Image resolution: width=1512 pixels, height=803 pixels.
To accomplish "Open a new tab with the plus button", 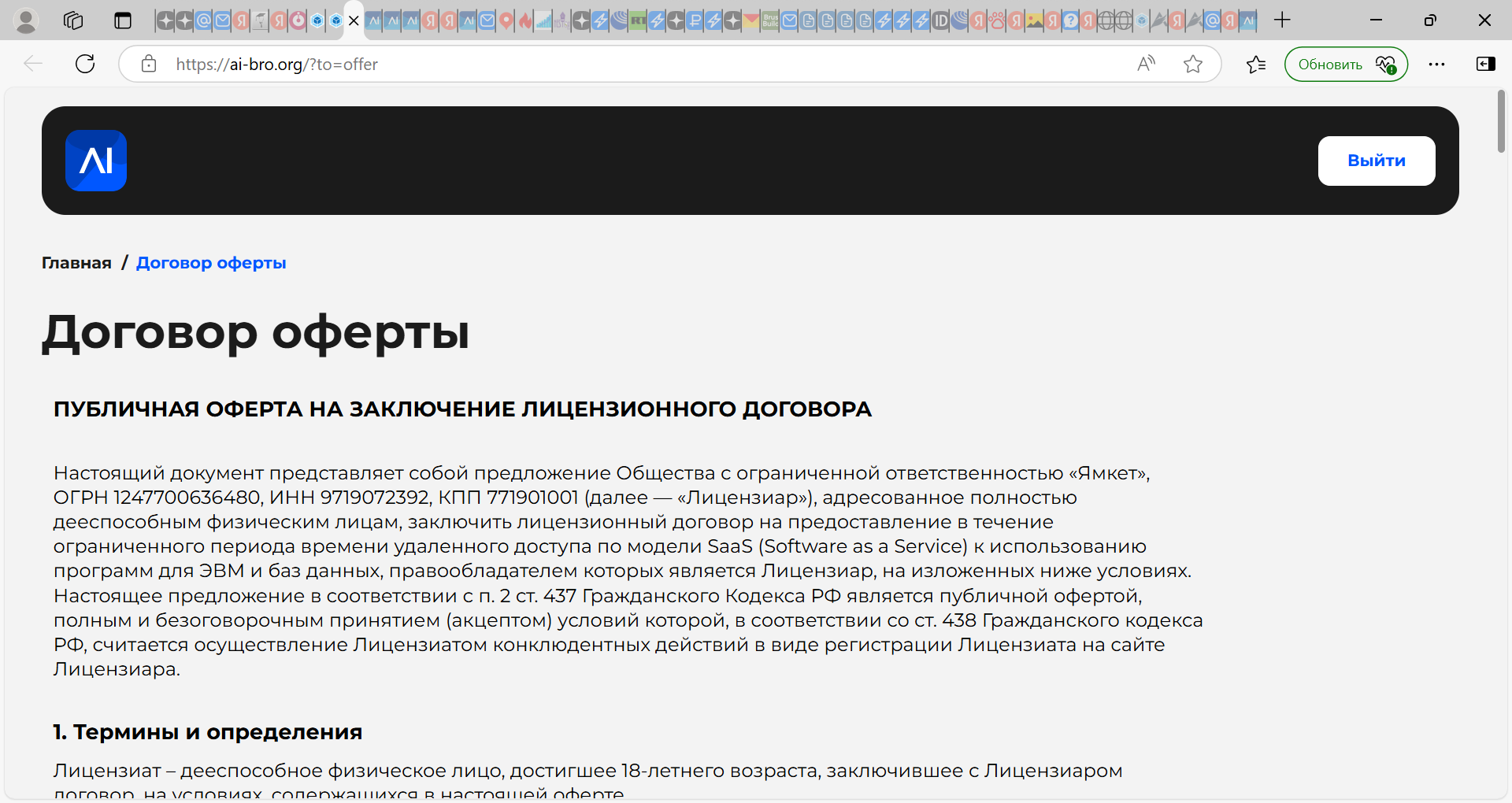I will [1282, 20].
